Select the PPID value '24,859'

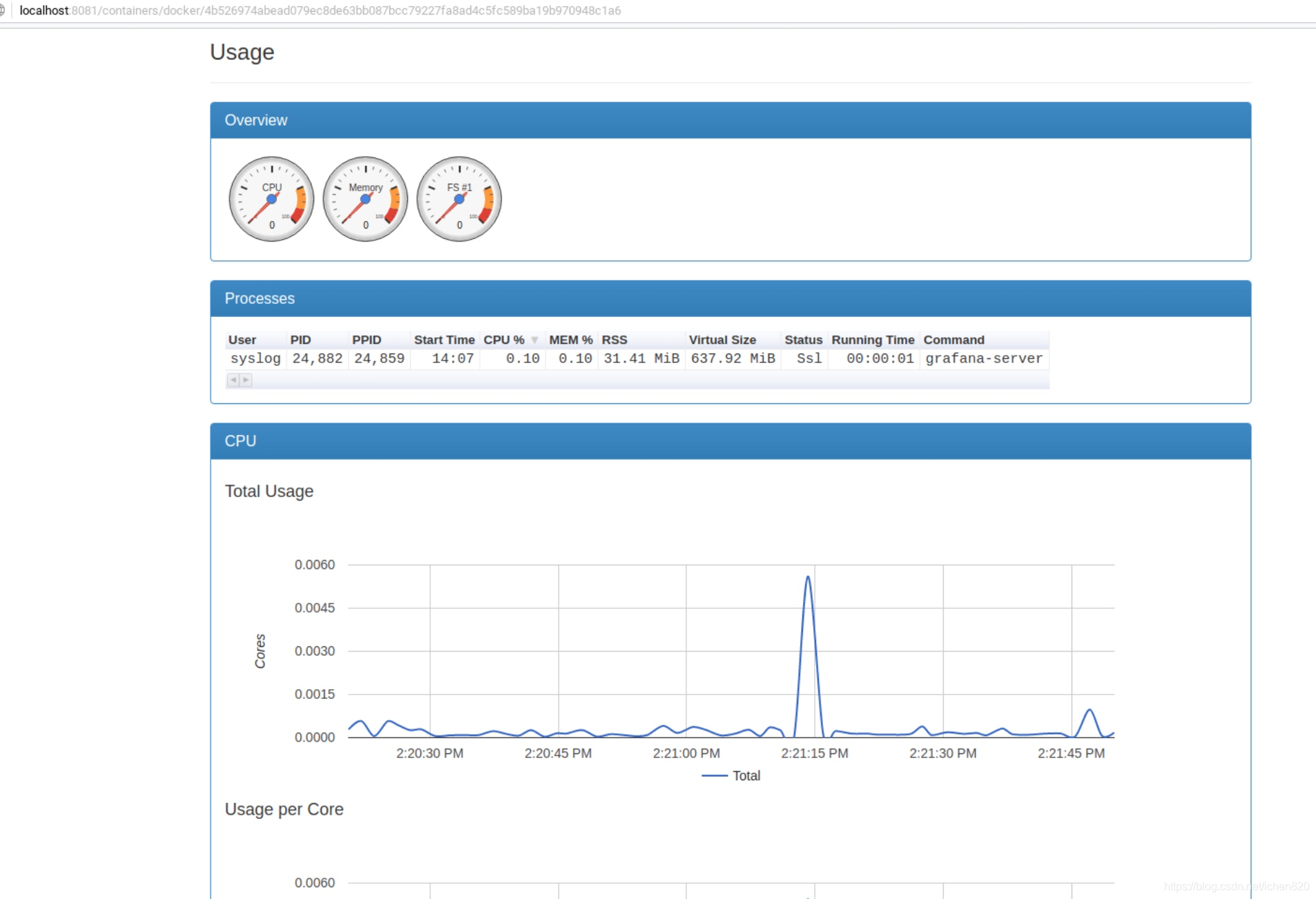tap(379, 358)
